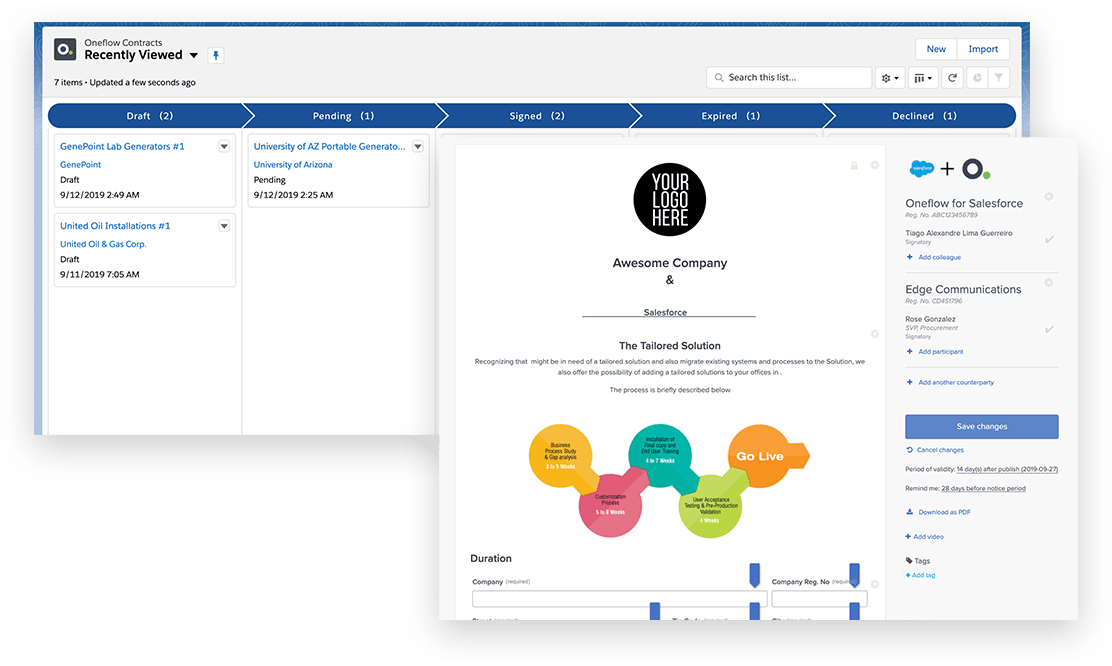Click the YOUR LOGO HERE placeholder
Viewport: 1112px width, 666px height.
(x=669, y=199)
